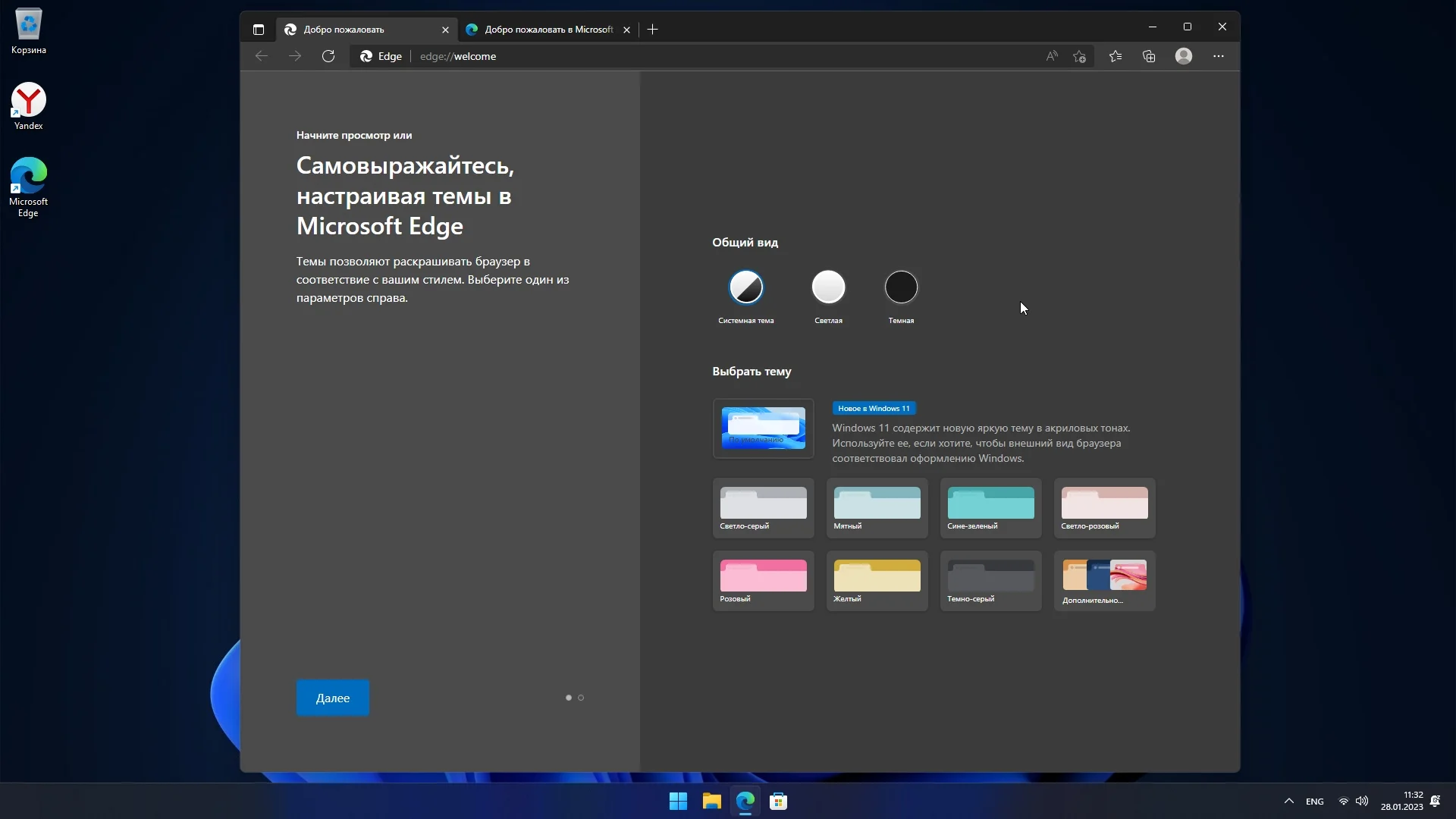Open Microsoft Store from taskbar
The image size is (1456, 819).
[778, 801]
